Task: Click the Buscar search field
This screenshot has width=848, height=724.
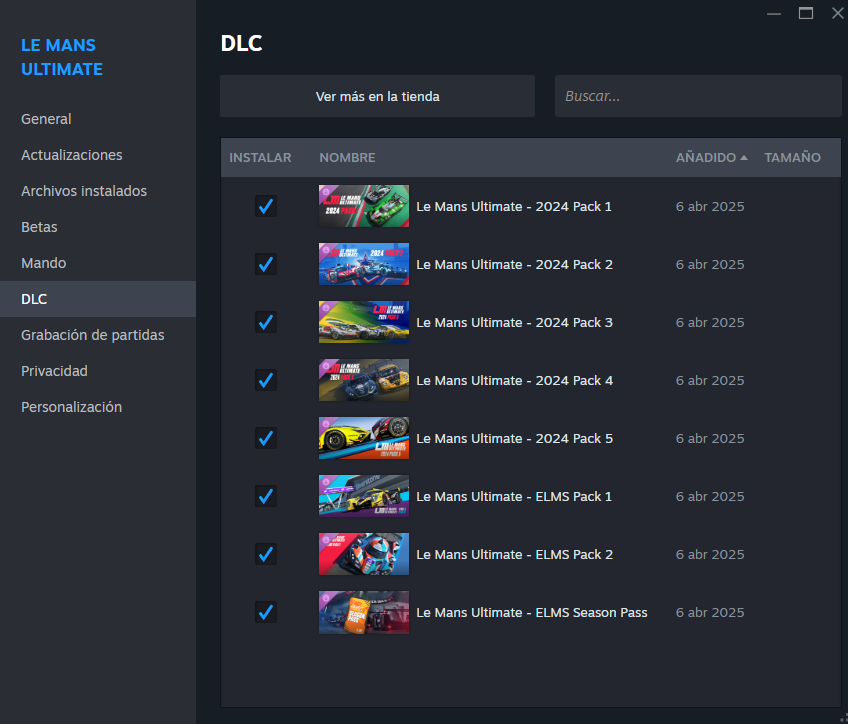Action: tap(697, 97)
